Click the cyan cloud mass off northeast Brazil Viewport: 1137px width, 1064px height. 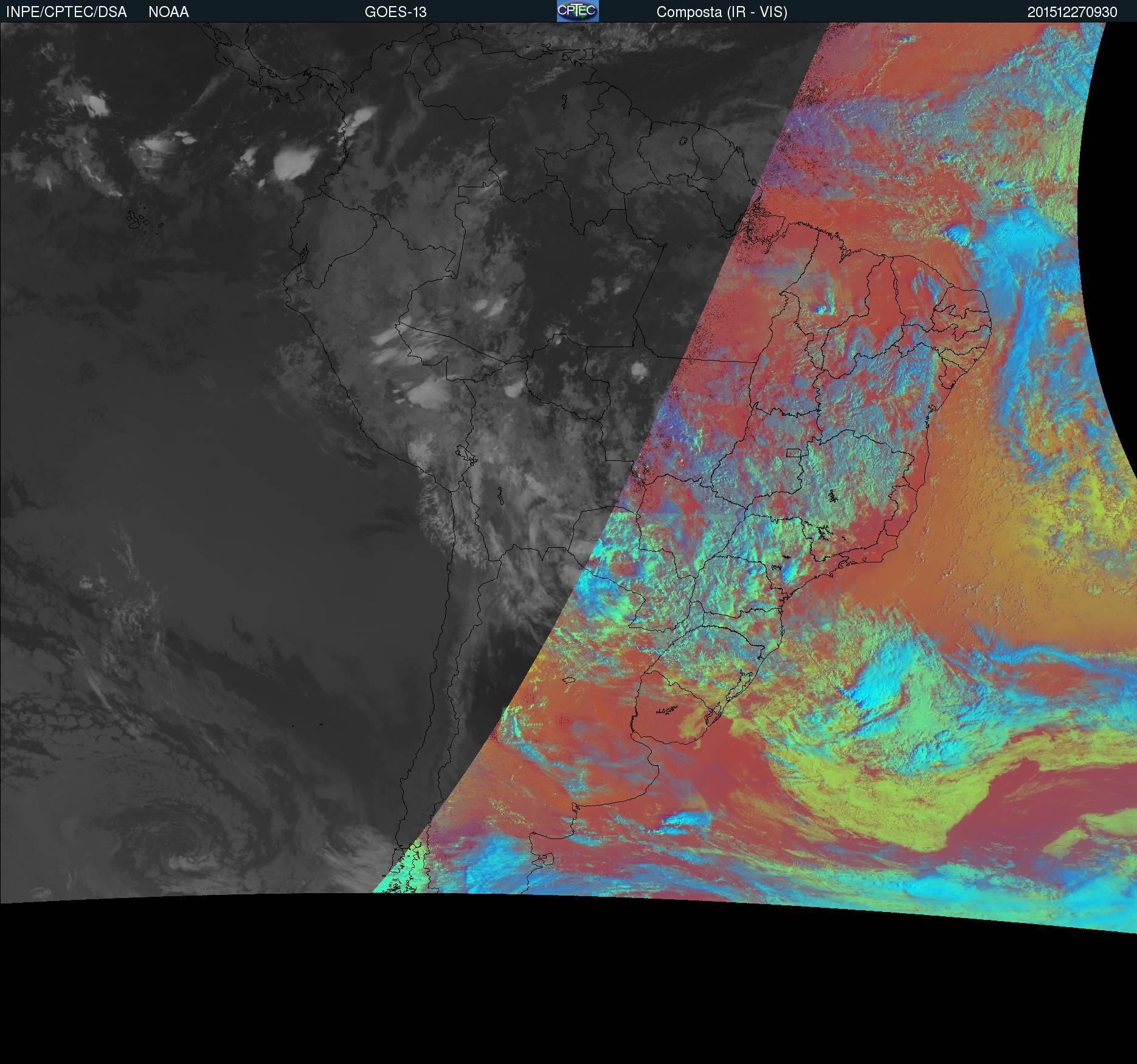pyautogui.click(x=1021, y=274)
